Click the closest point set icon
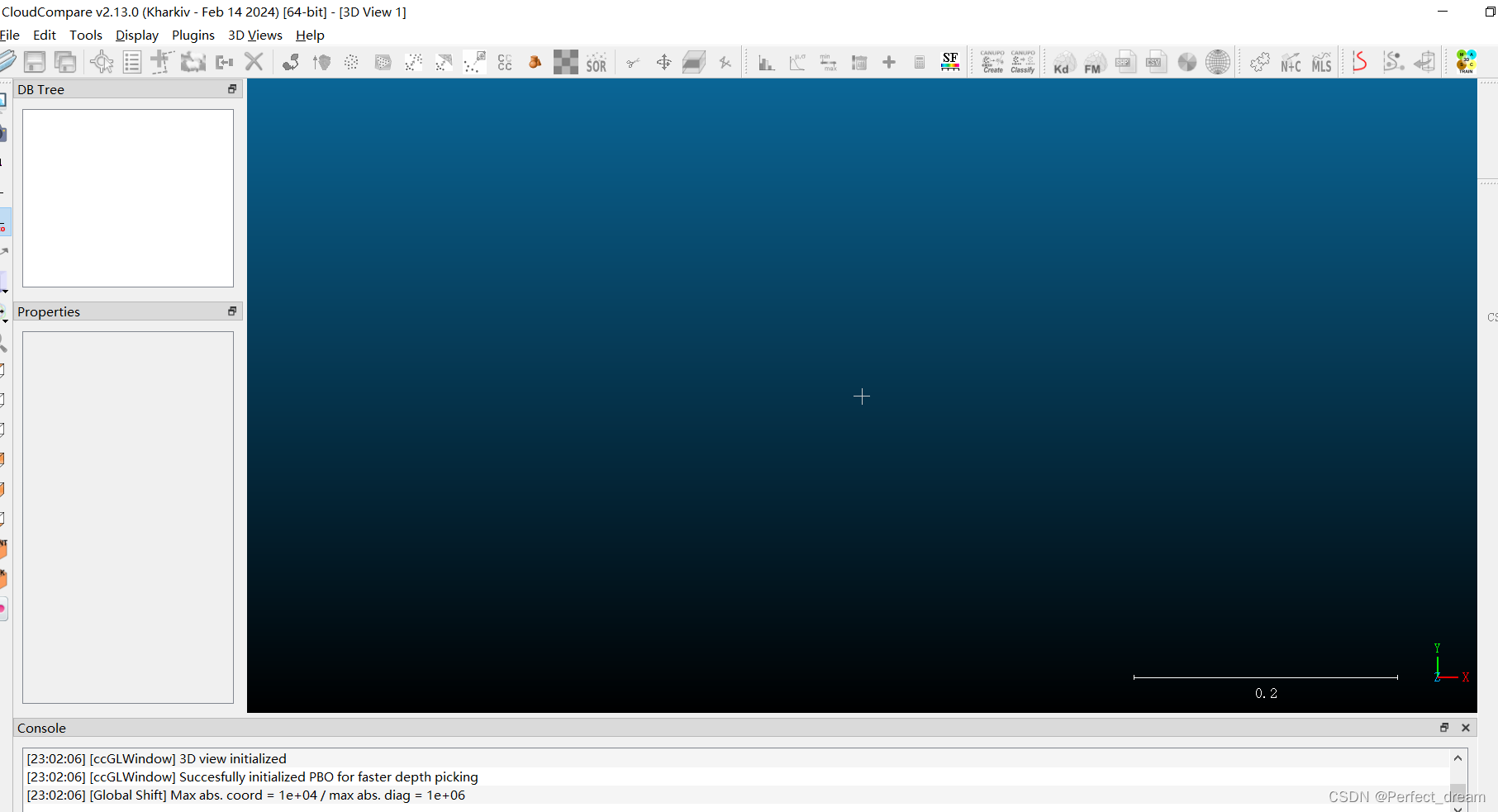The height and width of the screenshot is (812, 1498). (x=474, y=62)
